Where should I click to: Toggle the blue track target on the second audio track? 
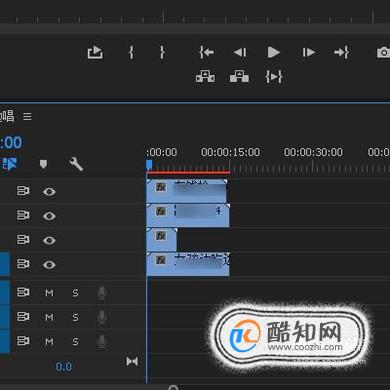click(5, 317)
